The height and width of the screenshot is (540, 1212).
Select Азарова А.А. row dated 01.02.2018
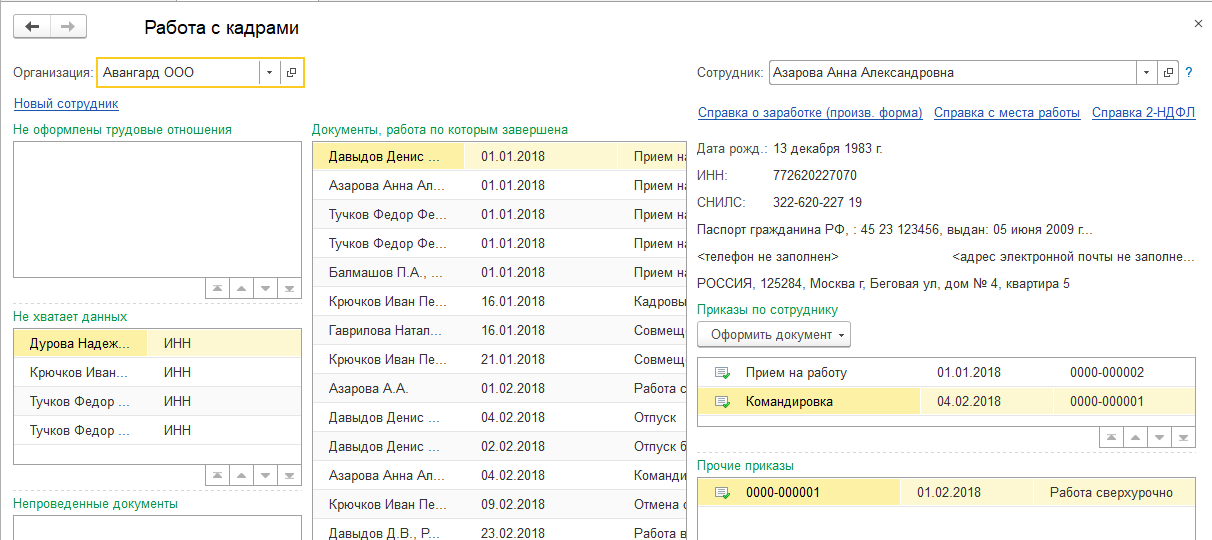coord(498,388)
